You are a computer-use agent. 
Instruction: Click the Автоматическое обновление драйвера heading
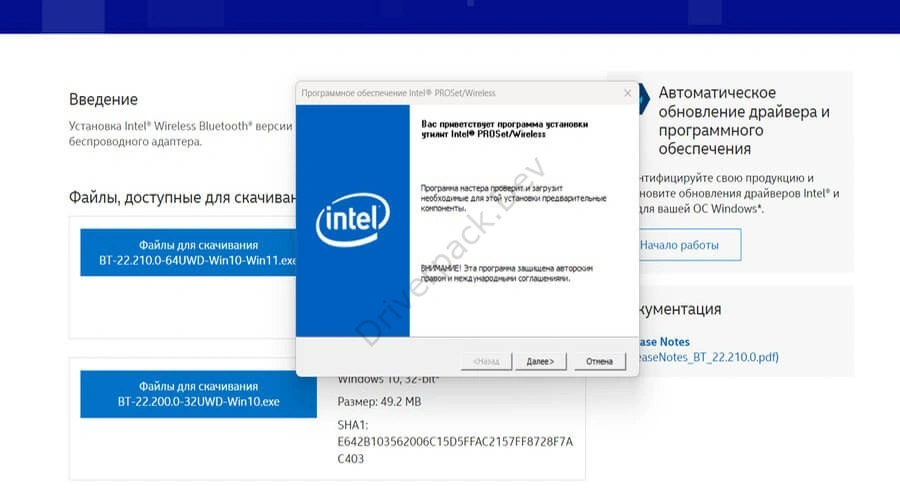pyautogui.click(x=744, y=121)
